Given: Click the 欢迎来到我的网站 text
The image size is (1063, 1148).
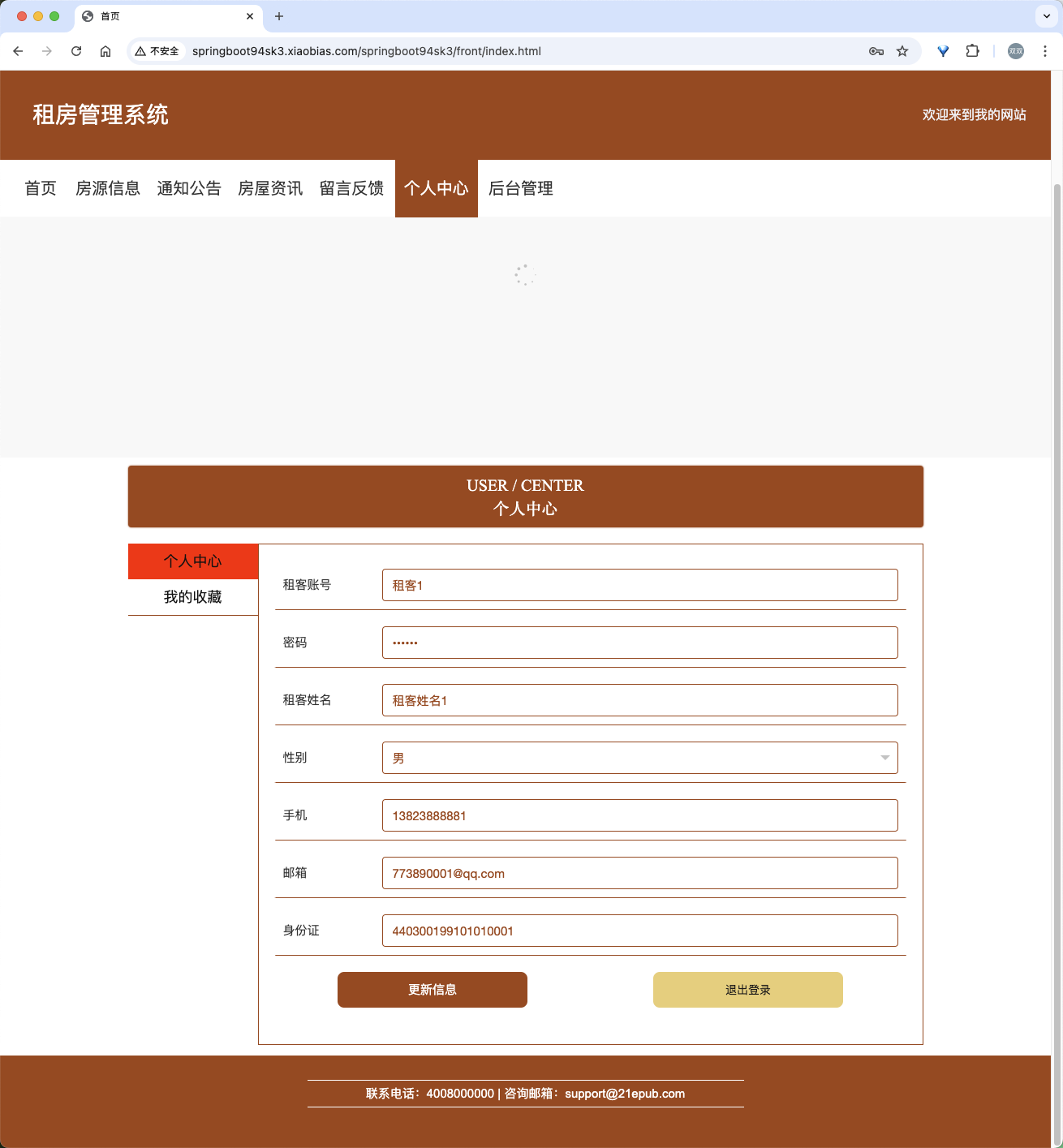Looking at the screenshot, I should click(974, 114).
